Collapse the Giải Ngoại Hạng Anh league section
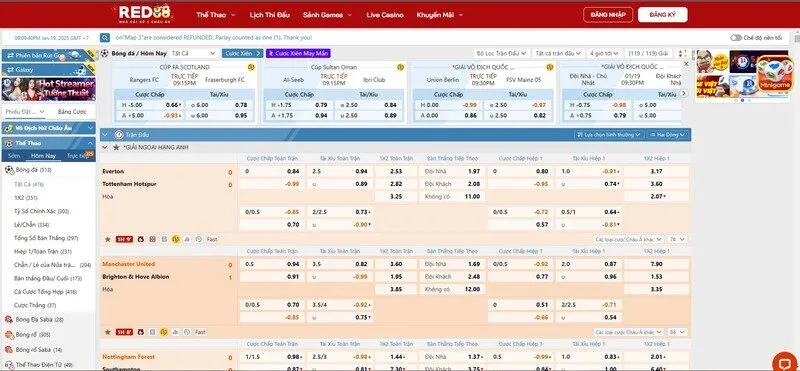This screenshot has height=371, width=800. tap(105, 147)
